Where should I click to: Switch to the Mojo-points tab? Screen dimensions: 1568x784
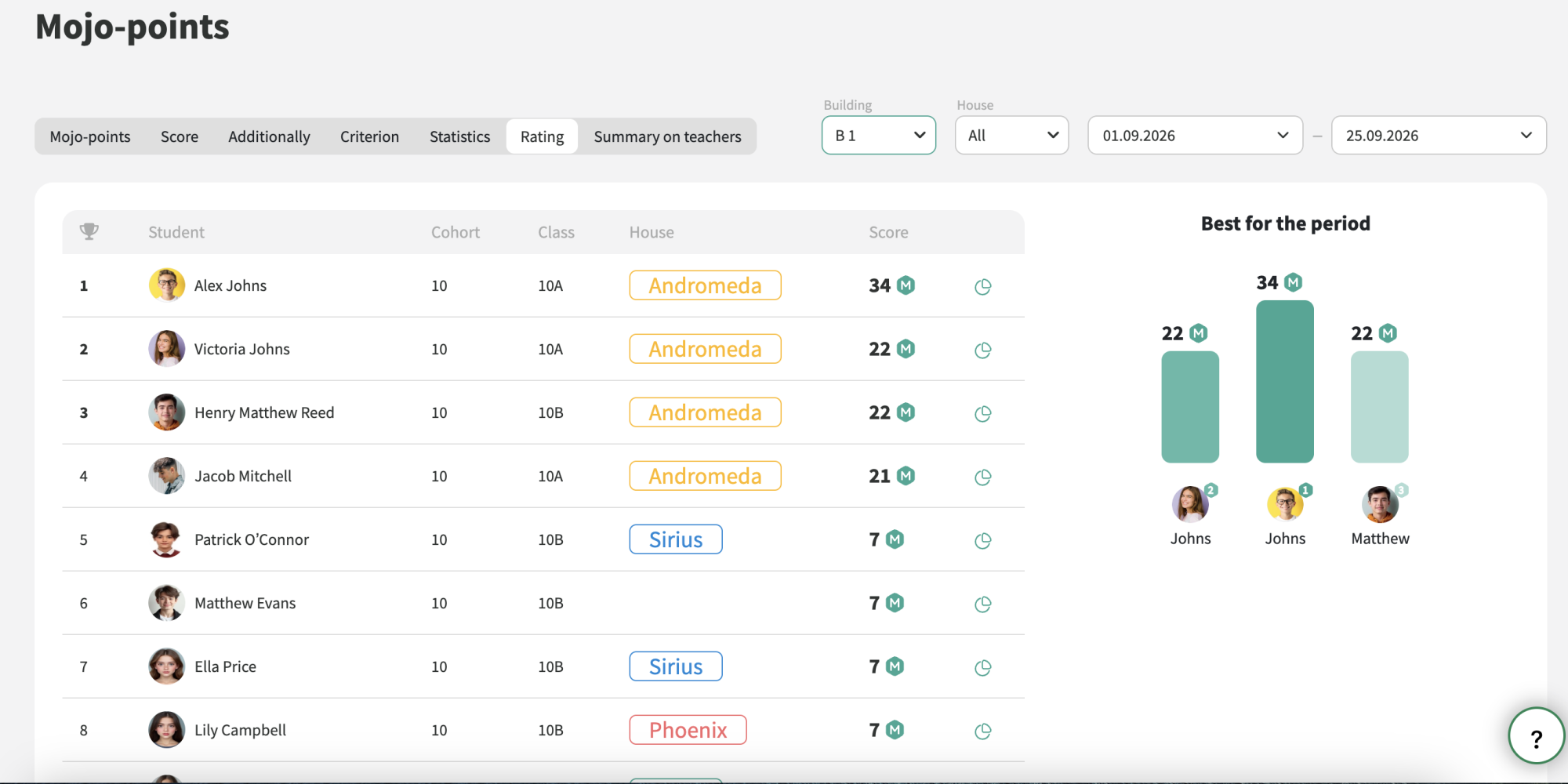pos(90,136)
